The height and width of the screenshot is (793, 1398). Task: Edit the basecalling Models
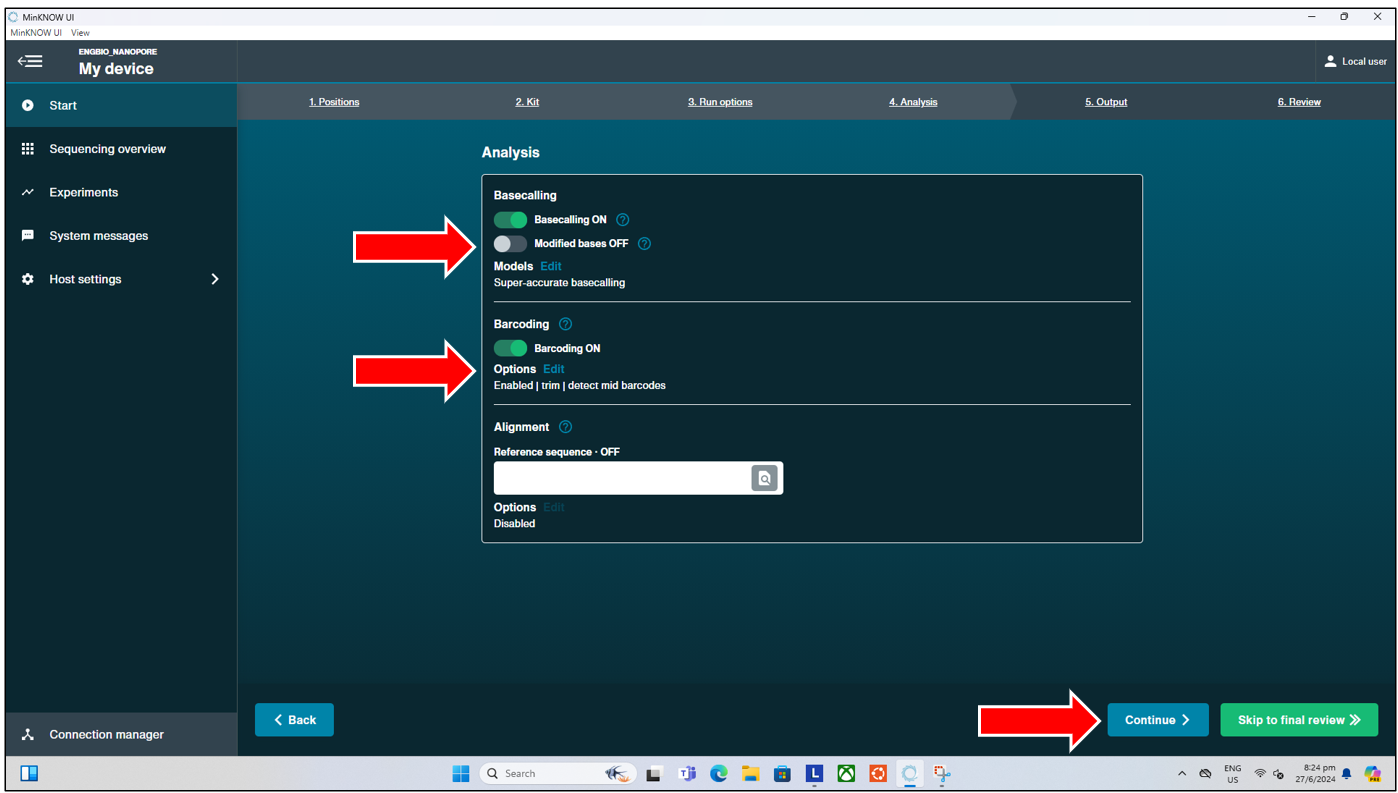(551, 266)
